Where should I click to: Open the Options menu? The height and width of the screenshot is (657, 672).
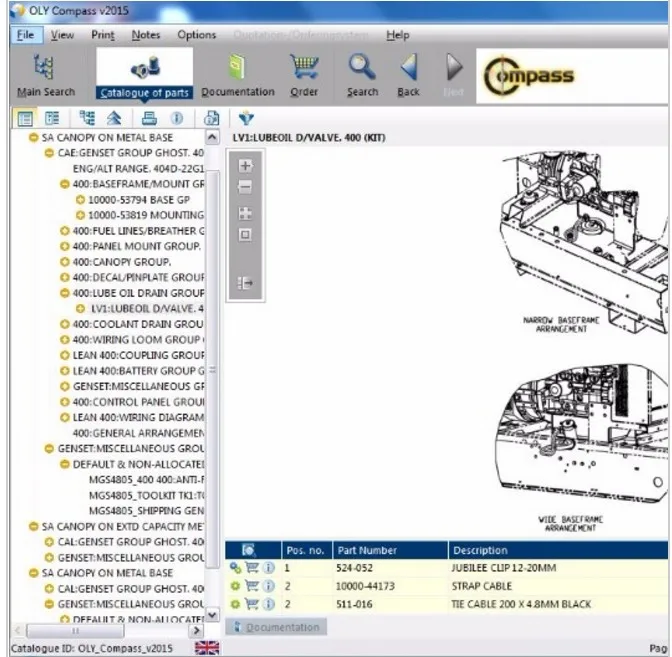[x=197, y=35]
